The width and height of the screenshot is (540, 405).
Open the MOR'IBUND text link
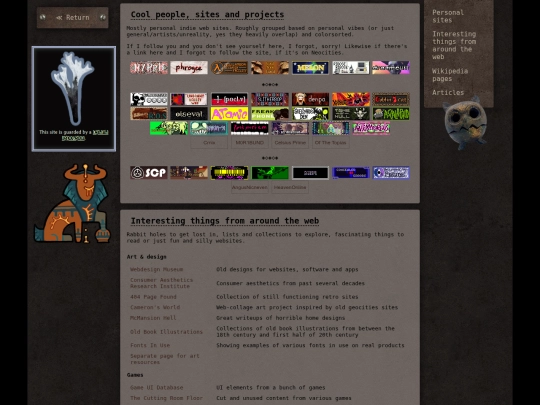point(250,143)
